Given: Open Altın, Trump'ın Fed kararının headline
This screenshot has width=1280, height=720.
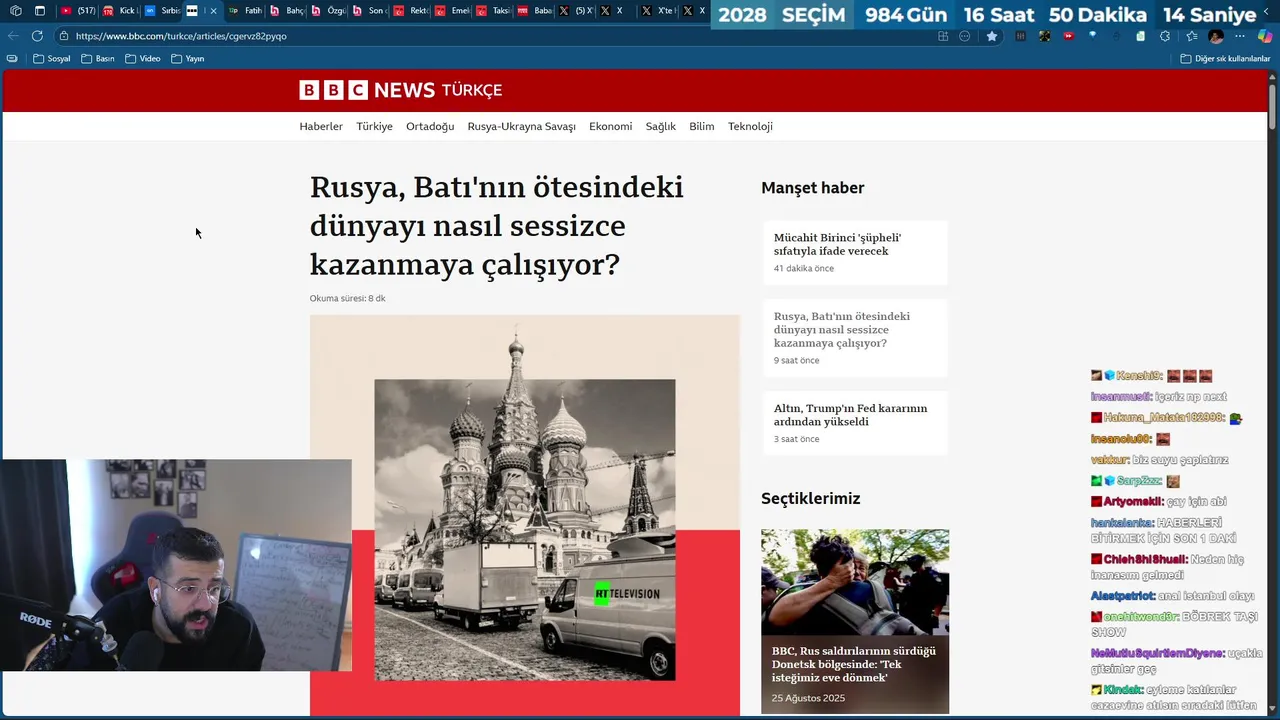Looking at the screenshot, I should [x=850, y=414].
